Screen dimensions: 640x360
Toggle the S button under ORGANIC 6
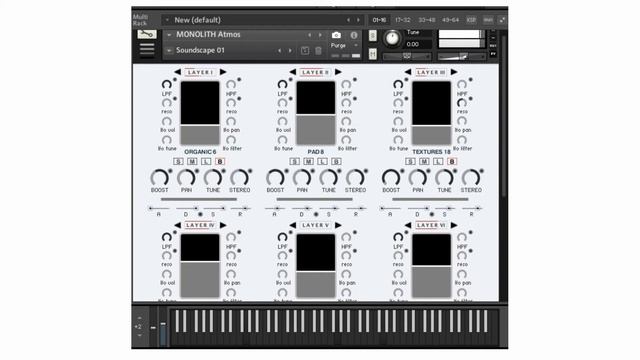(178, 162)
